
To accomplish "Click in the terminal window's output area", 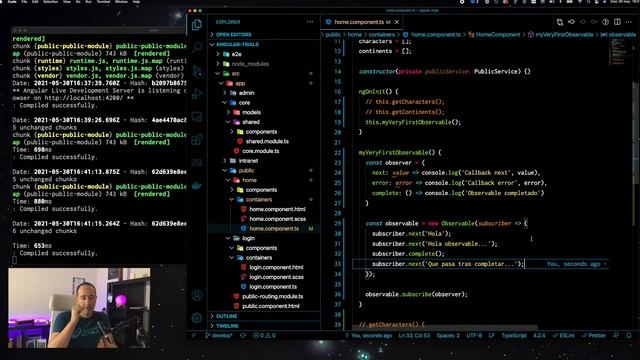I will point(99,149).
